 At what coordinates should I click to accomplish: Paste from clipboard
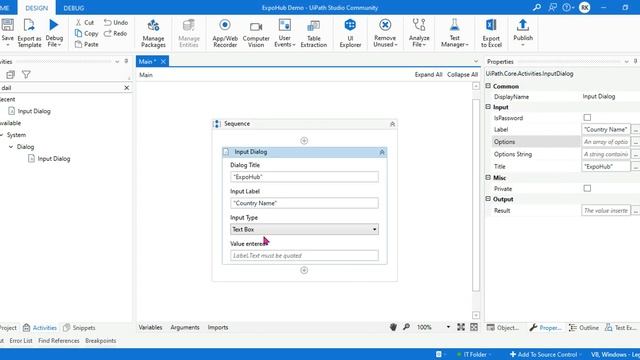click(x=87, y=44)
